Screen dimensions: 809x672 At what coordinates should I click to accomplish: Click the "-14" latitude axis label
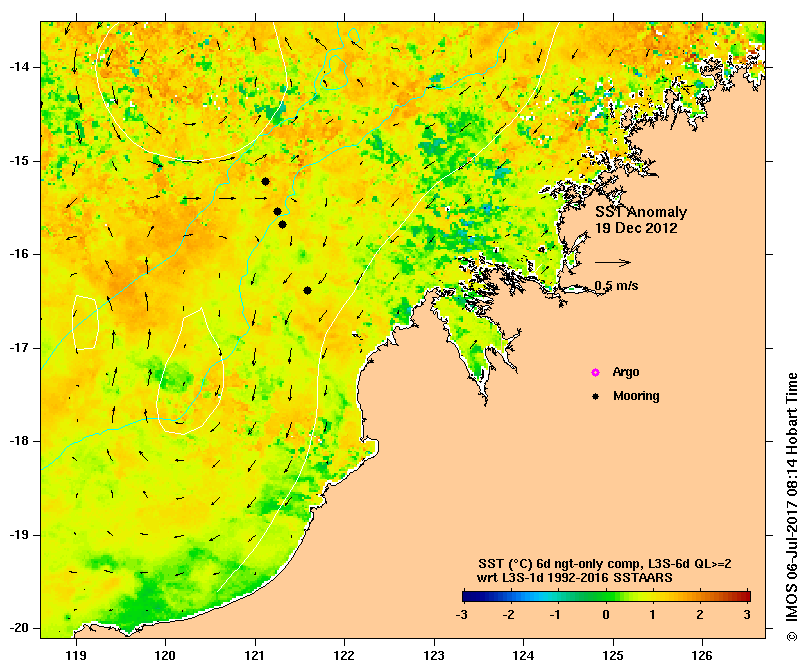tap(19, 67)
